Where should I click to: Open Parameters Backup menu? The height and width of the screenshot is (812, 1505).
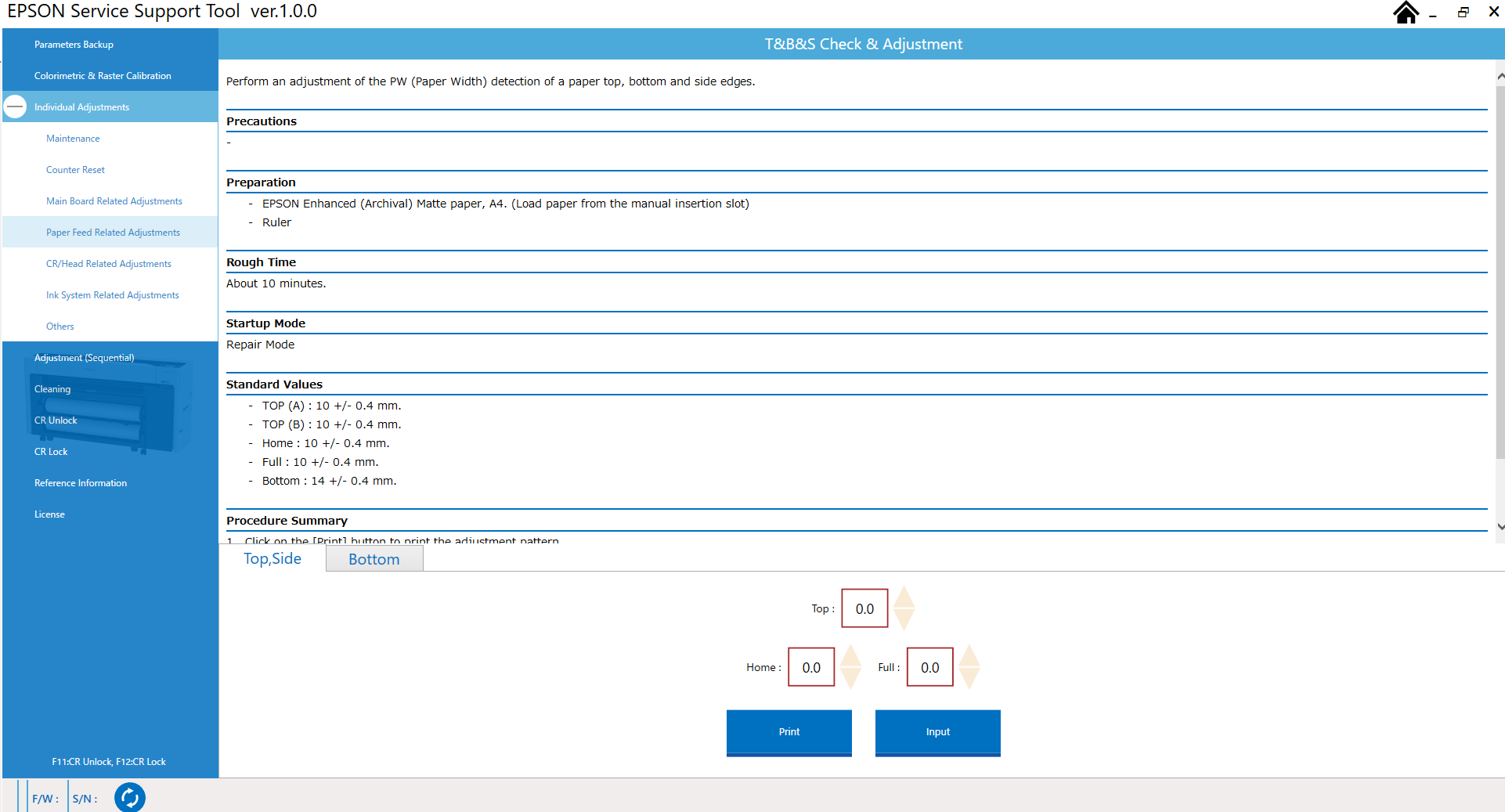(x=110, y=45)
